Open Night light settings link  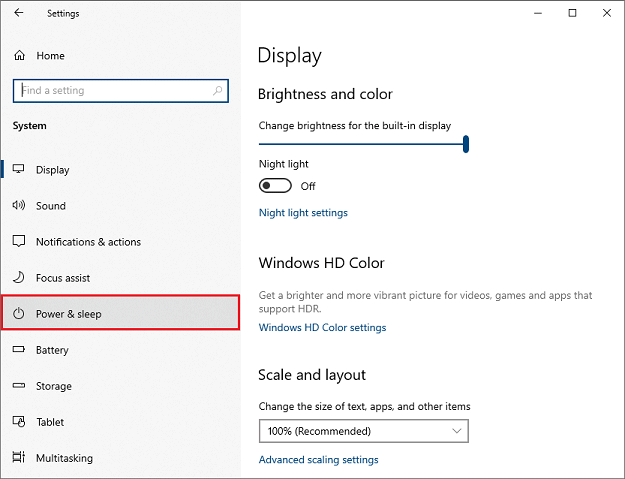pos(303,213)
